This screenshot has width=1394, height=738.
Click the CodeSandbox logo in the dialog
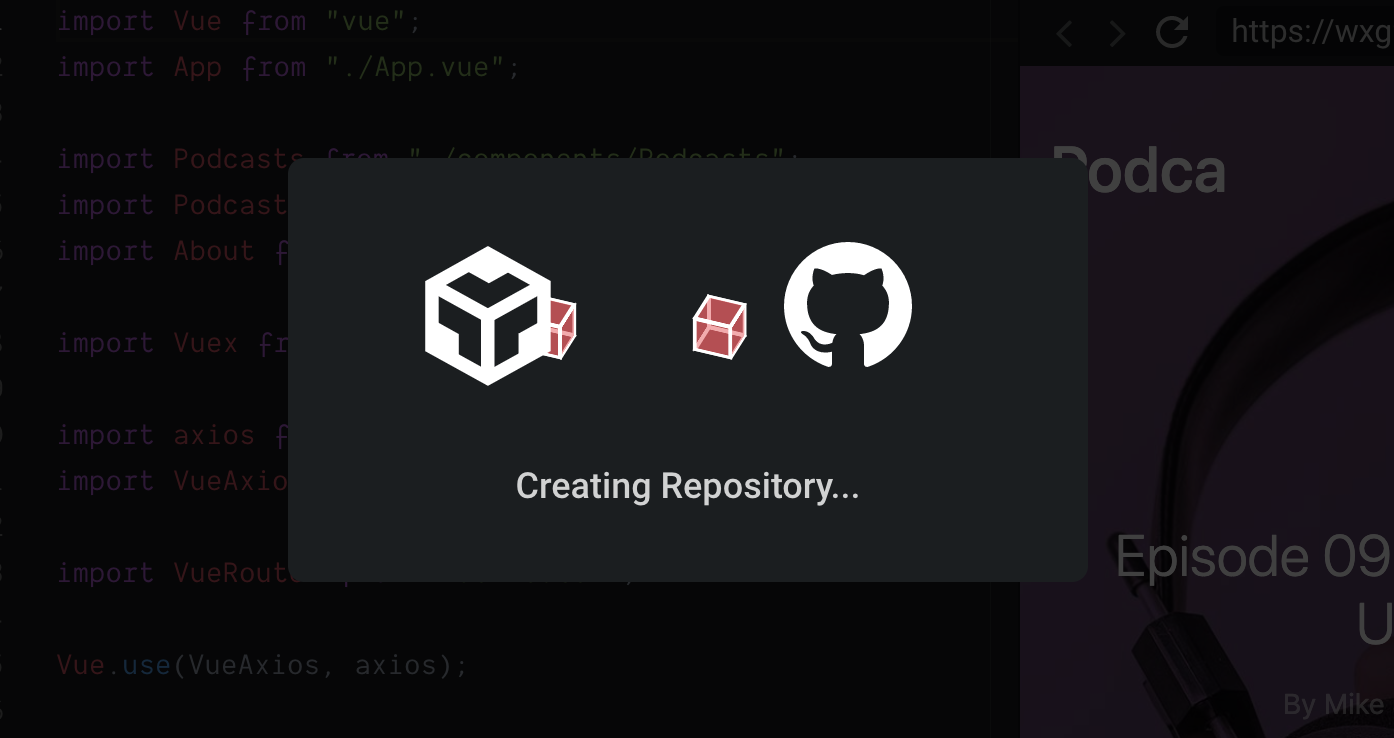[488, 315]
